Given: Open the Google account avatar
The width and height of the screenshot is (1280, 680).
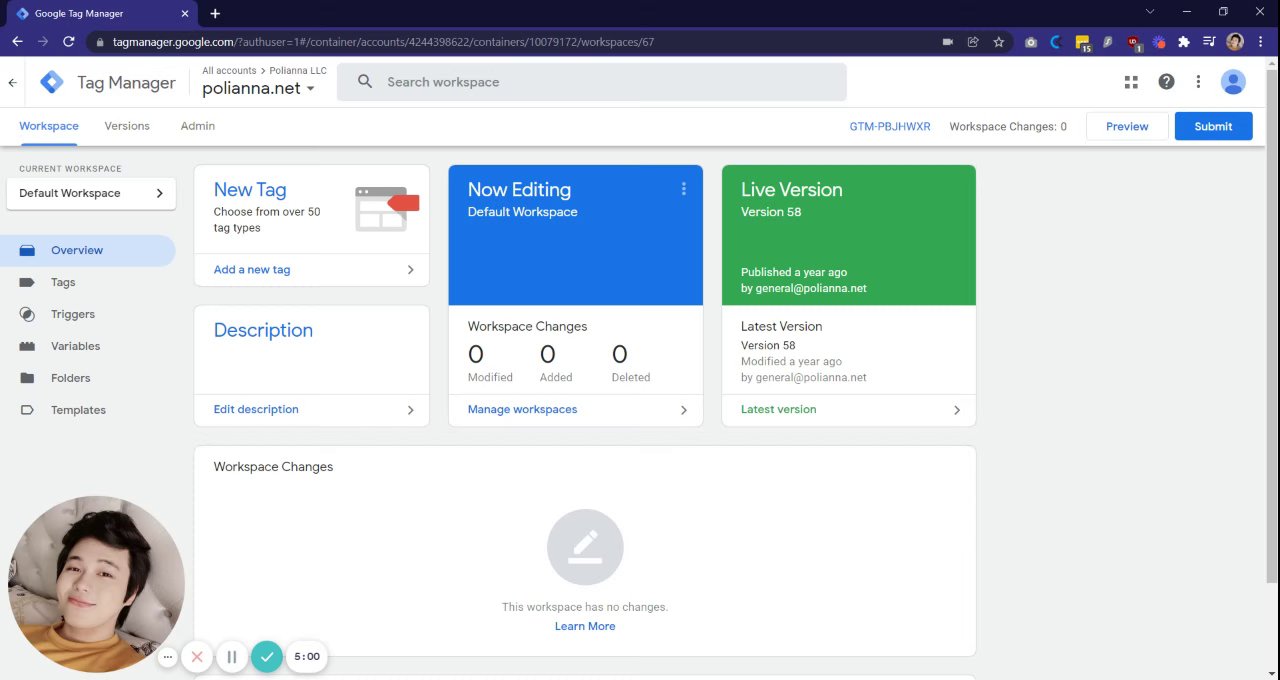Looking at the screenshot, I should (x=1233, y=82).
